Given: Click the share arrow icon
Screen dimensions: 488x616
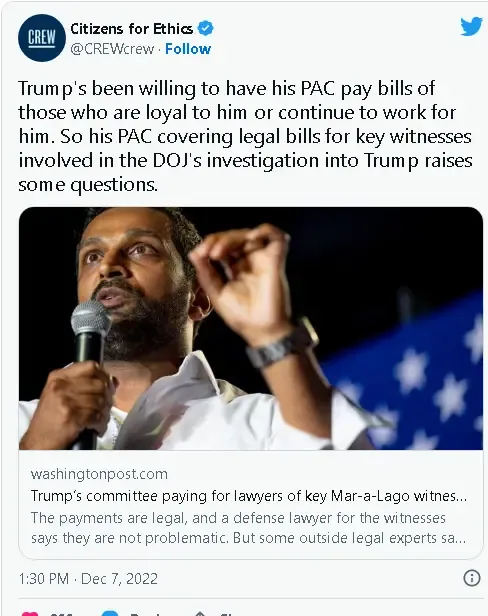Looking at the screenshot, I should click(200, 614).
